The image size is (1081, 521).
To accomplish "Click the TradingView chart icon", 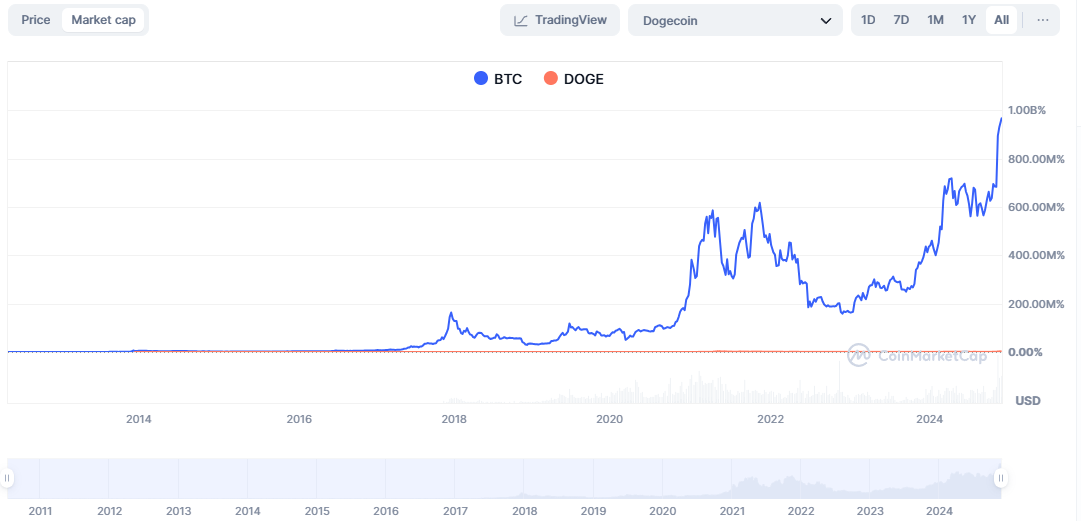I will 521,20.
